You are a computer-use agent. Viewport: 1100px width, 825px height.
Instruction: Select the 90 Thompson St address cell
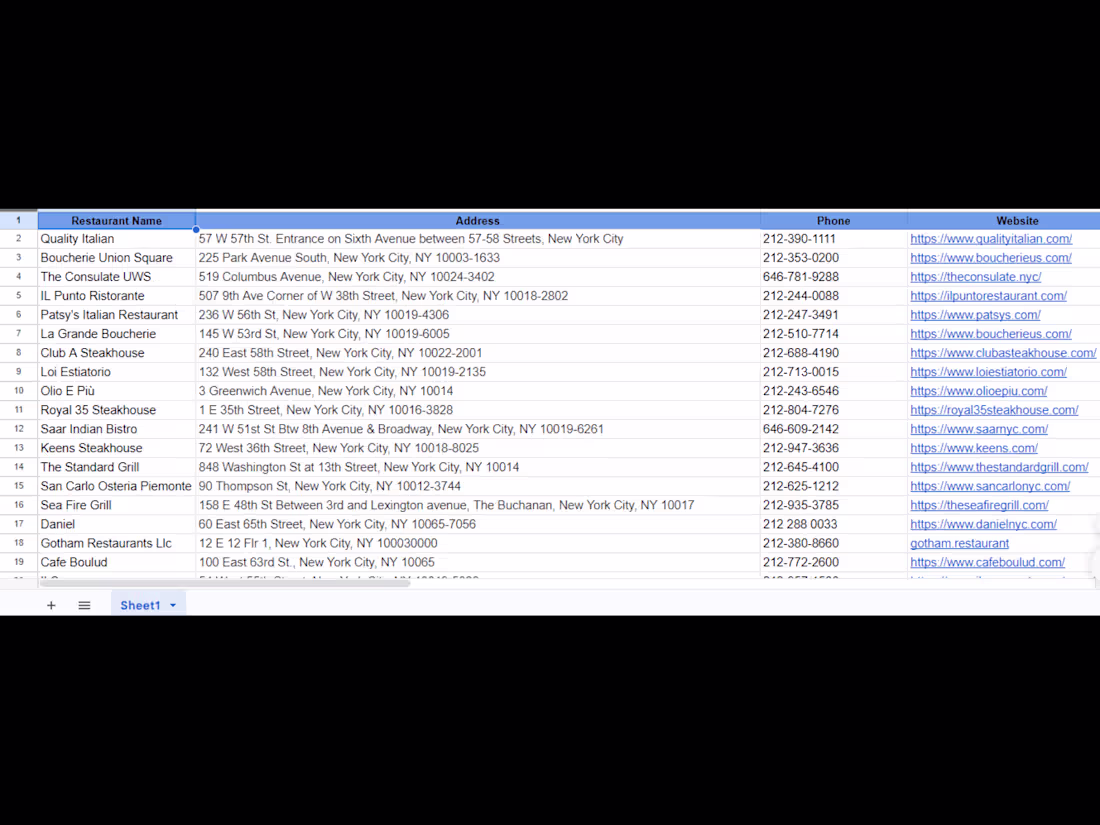tap(478, 486)
